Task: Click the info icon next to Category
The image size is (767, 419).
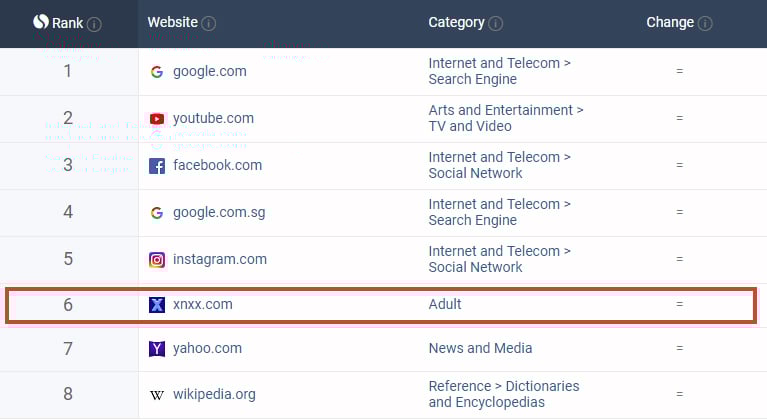Action: coord(496,24)
